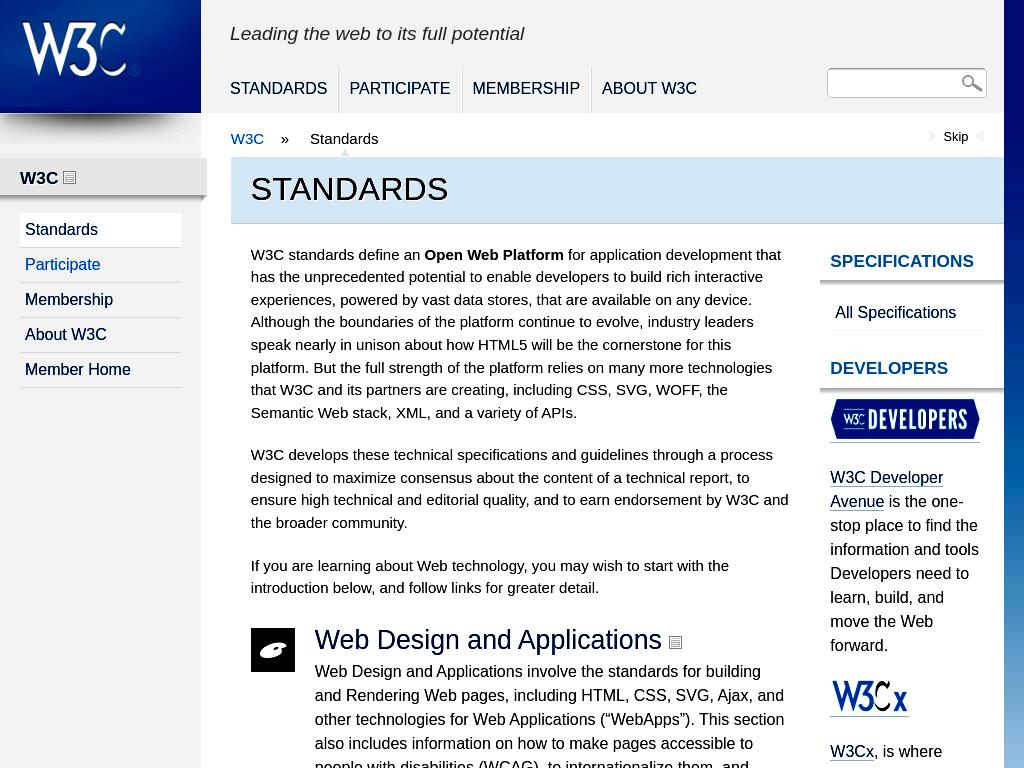Click the Standards breadcrumb text

click(344, 139)
